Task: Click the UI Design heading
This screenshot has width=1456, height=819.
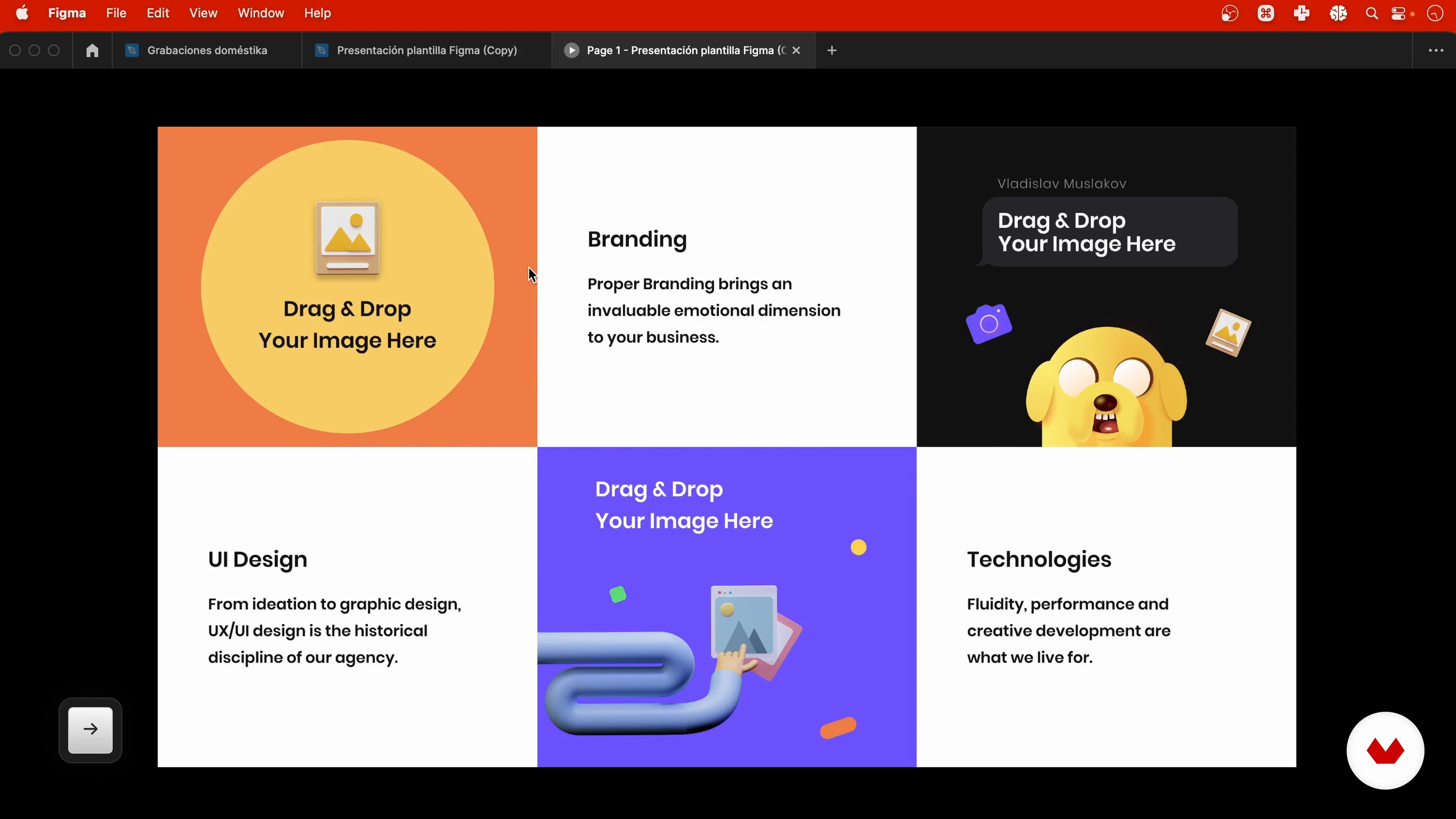Action: coord(258,560)
